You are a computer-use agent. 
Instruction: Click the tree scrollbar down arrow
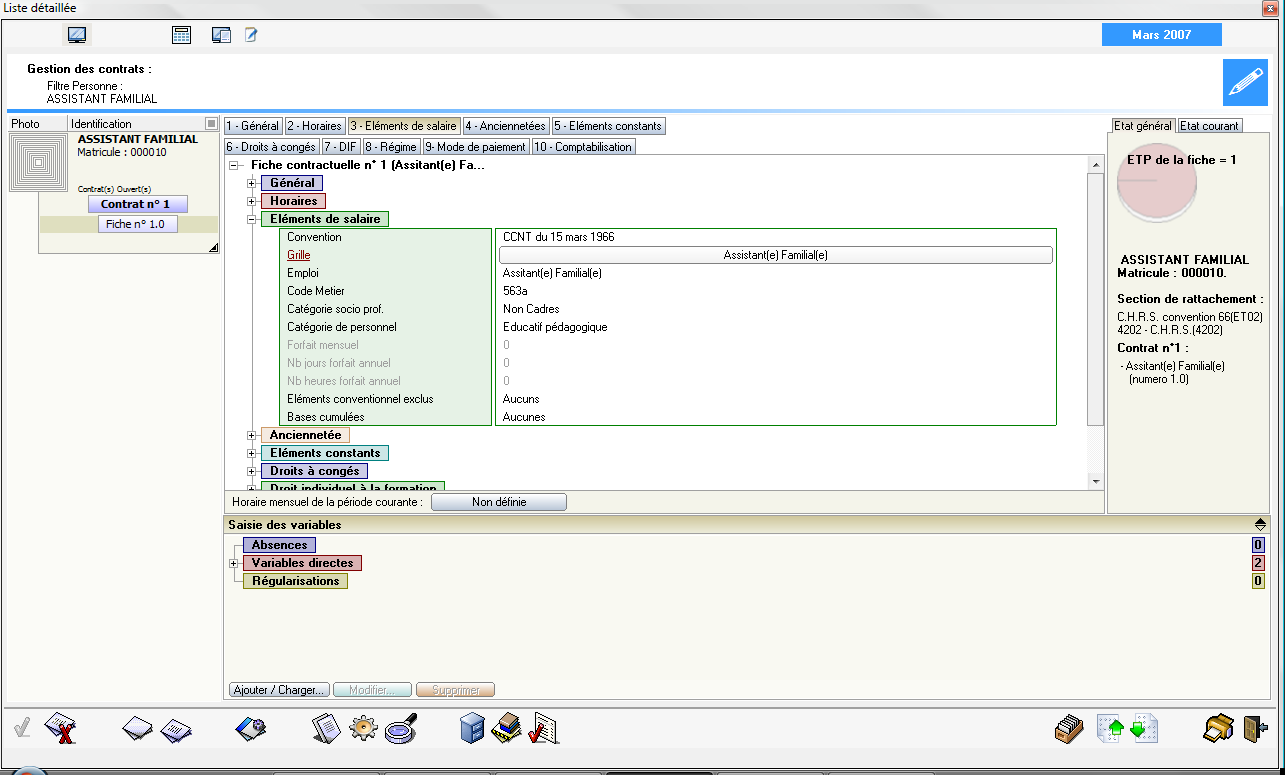(1096, 481)
